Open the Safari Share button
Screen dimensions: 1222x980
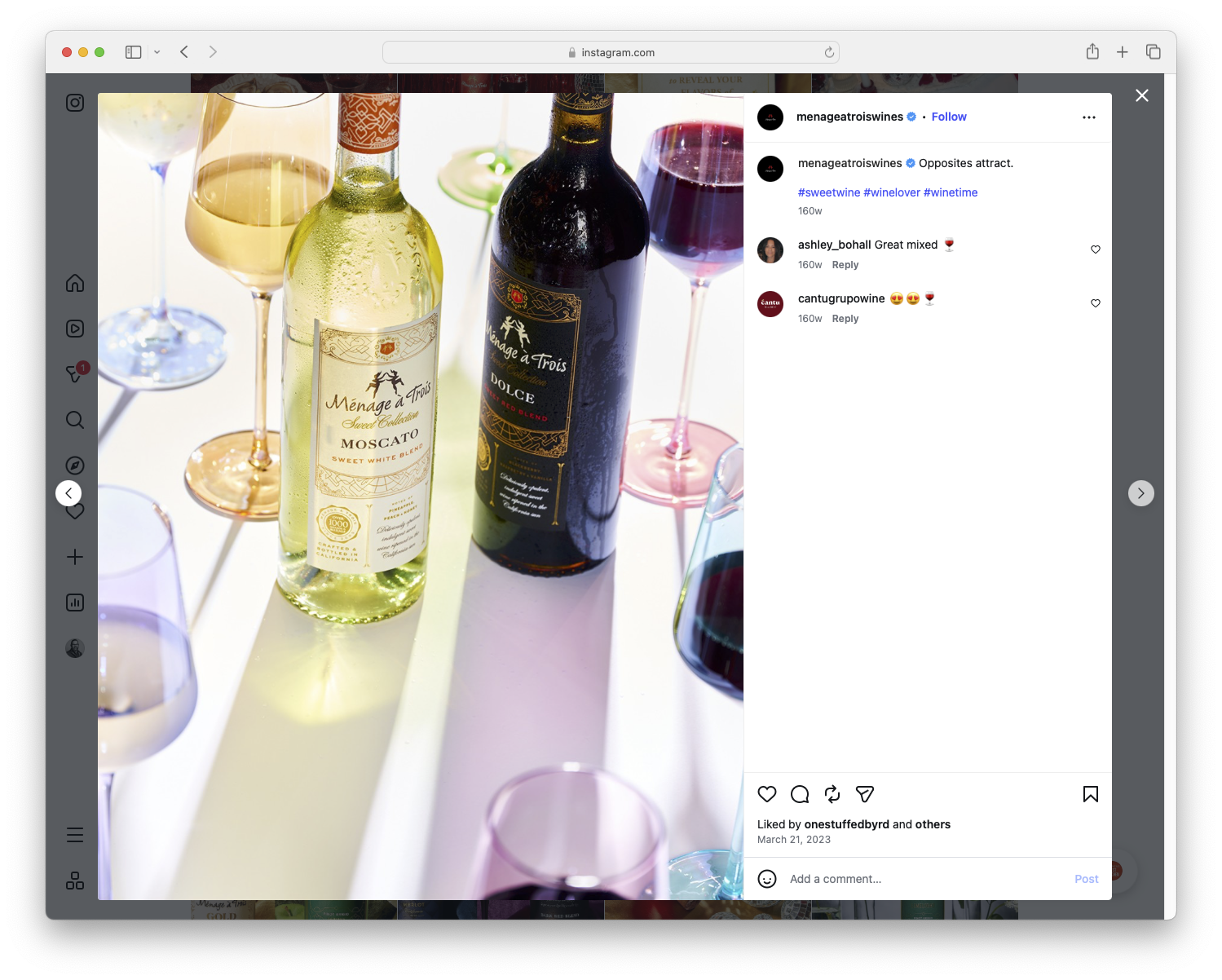[1092, 52]
